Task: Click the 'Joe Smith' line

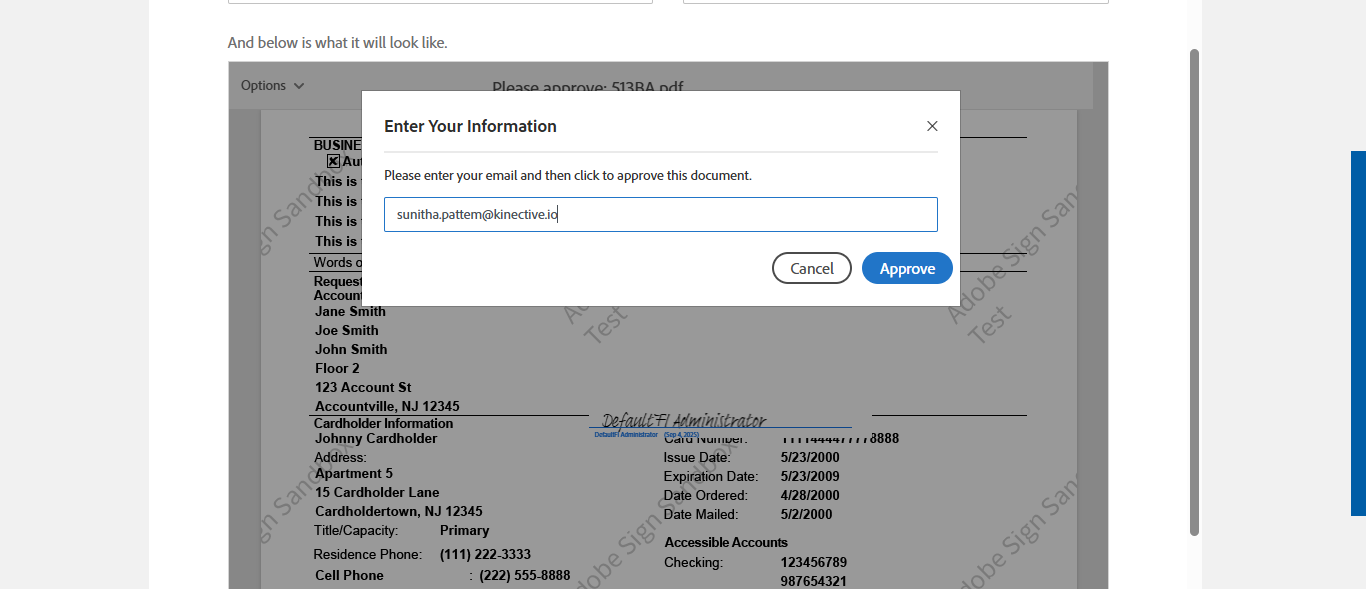Action: tap(347, 330)
